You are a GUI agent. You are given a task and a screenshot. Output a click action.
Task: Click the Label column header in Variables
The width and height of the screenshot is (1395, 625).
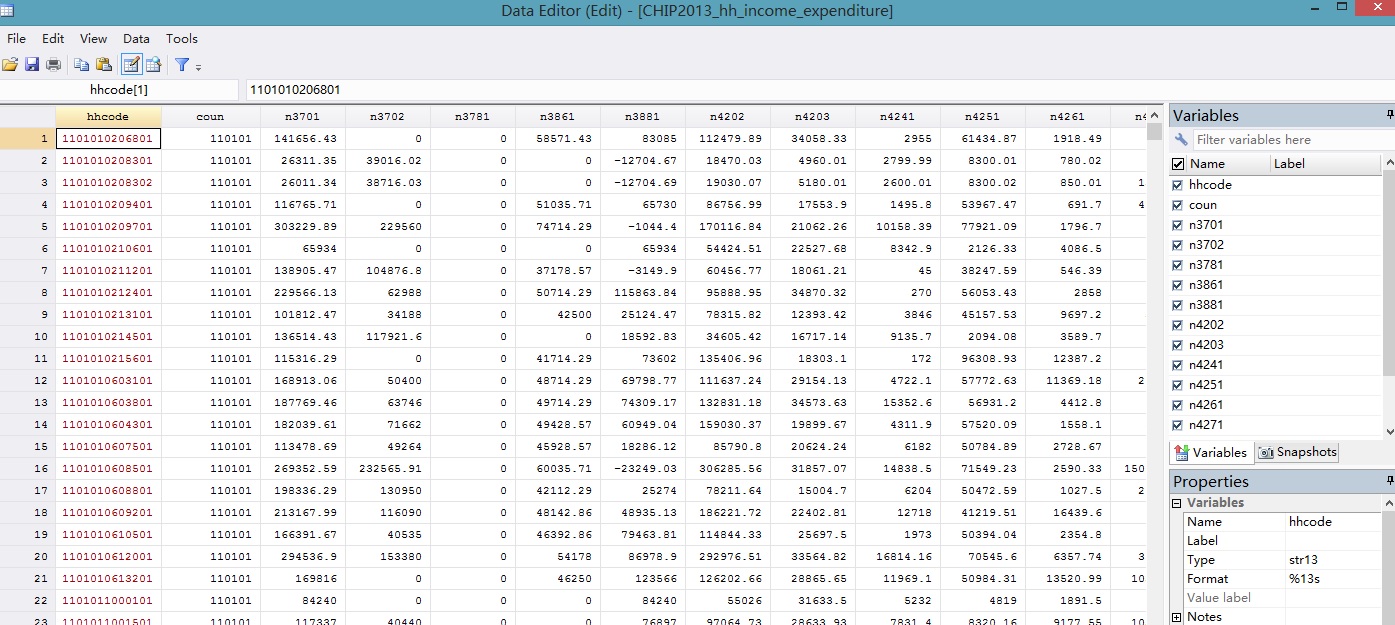click(x=1327, y=164)
